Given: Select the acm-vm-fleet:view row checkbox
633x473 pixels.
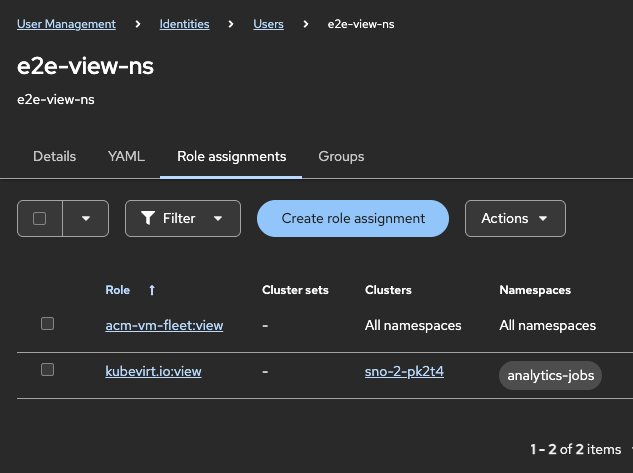Looking at the screenshot, I should [x=47, y=324].
